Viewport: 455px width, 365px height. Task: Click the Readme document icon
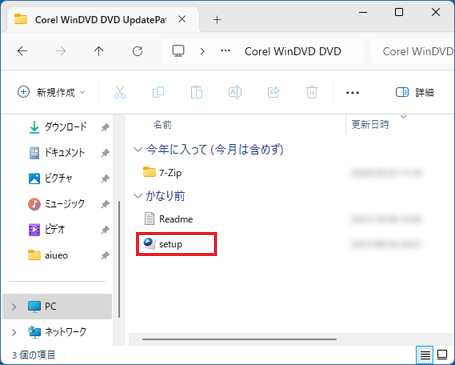pos(149,219)
